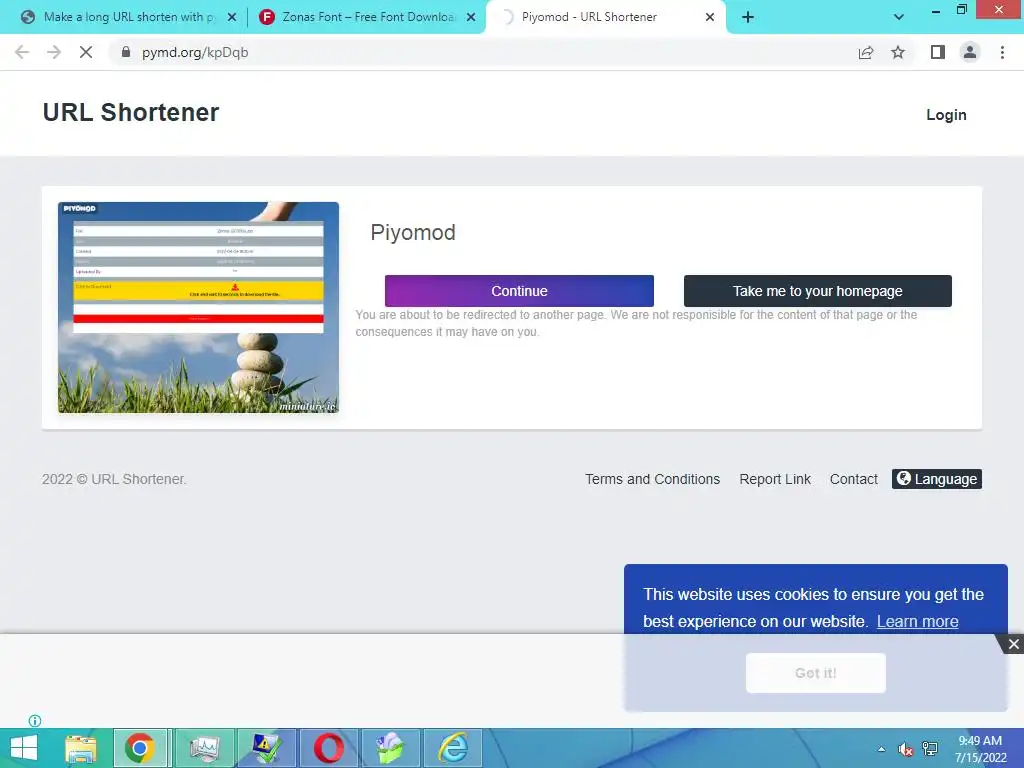
Task: Restore down the Chrome window
Action: [961, 10]
